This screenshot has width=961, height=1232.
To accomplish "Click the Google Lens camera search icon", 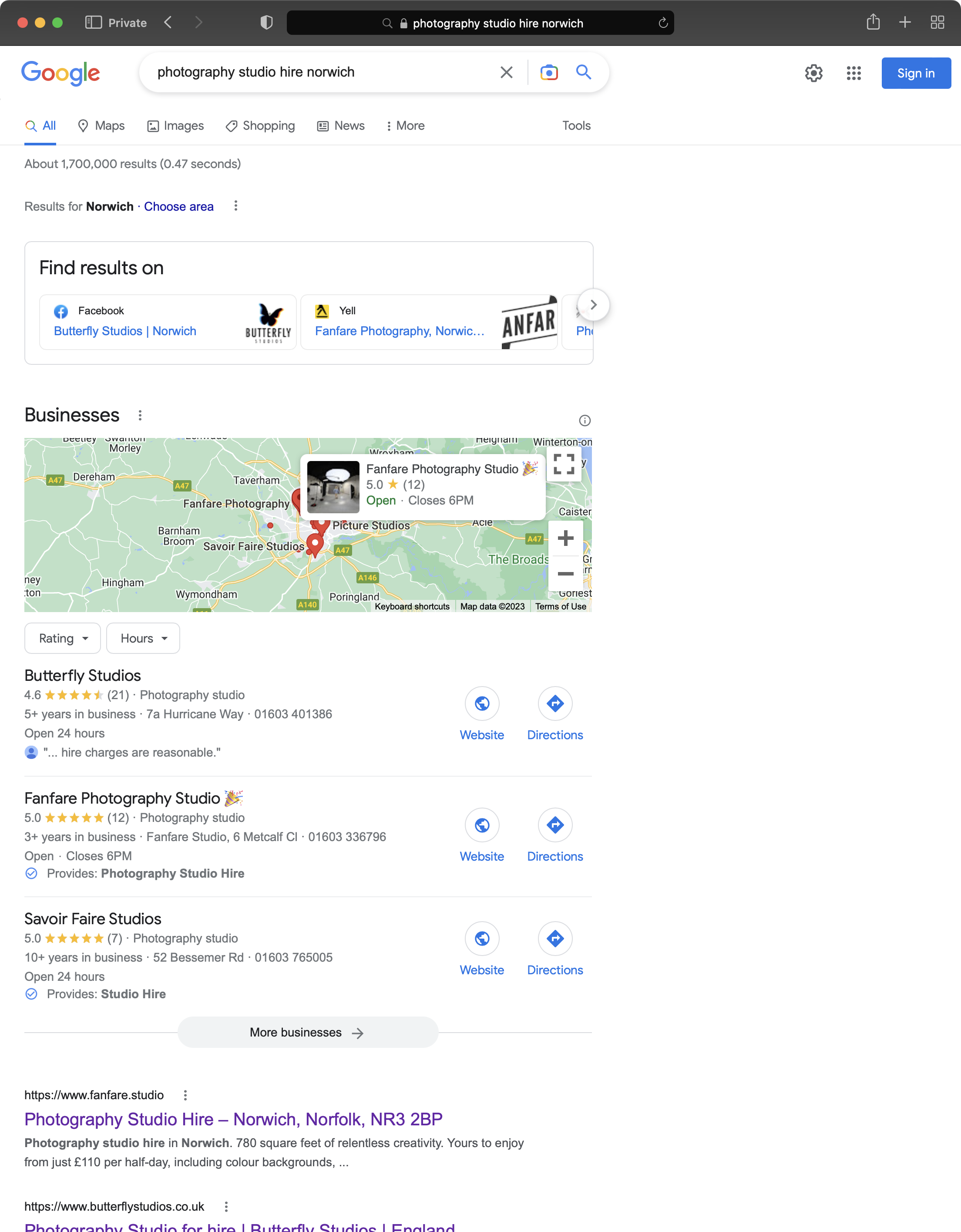I will (x=548, y=71).
